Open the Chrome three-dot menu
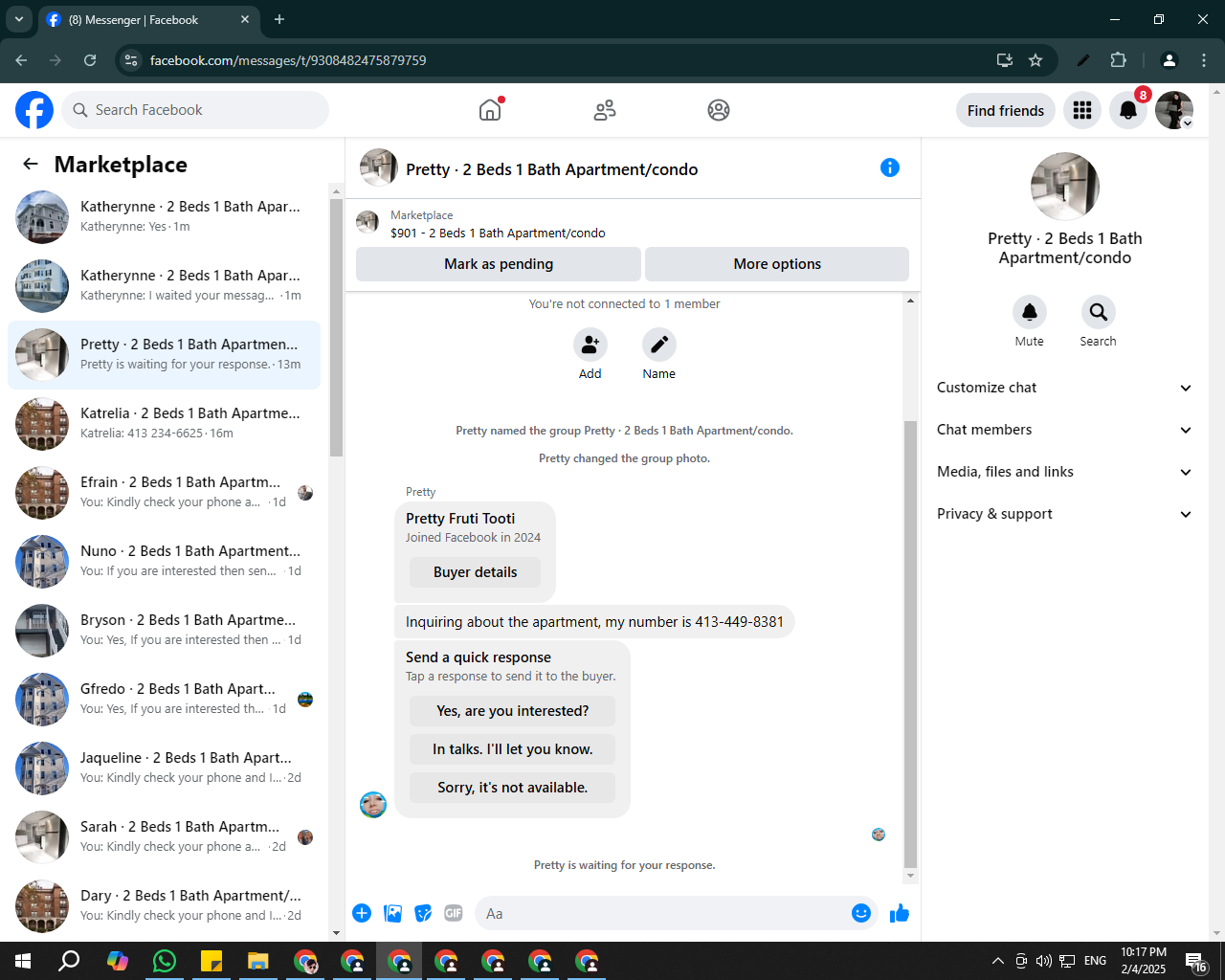This screenshot has height=980, width=1225. 1204,60
